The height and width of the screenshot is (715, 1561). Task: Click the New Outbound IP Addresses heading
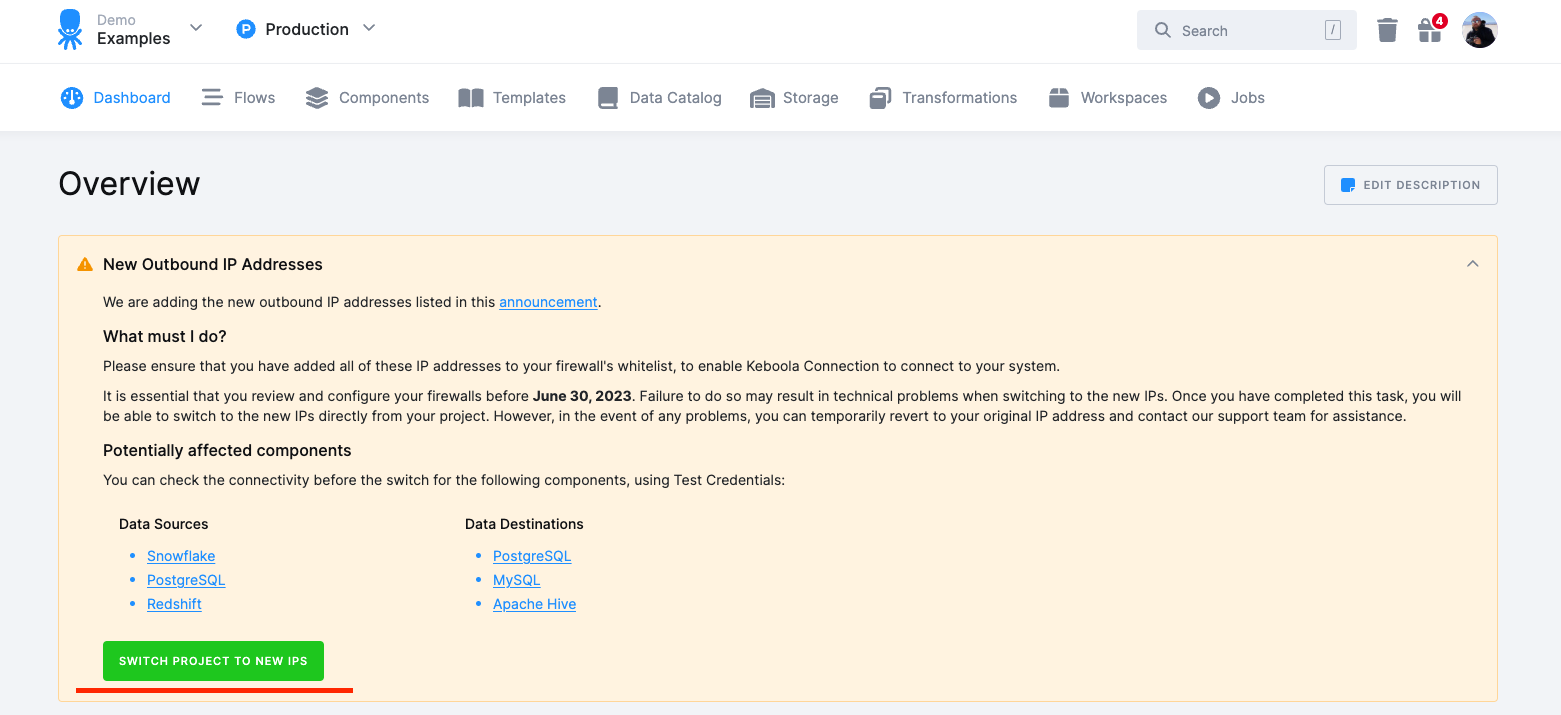coord(213,265)
